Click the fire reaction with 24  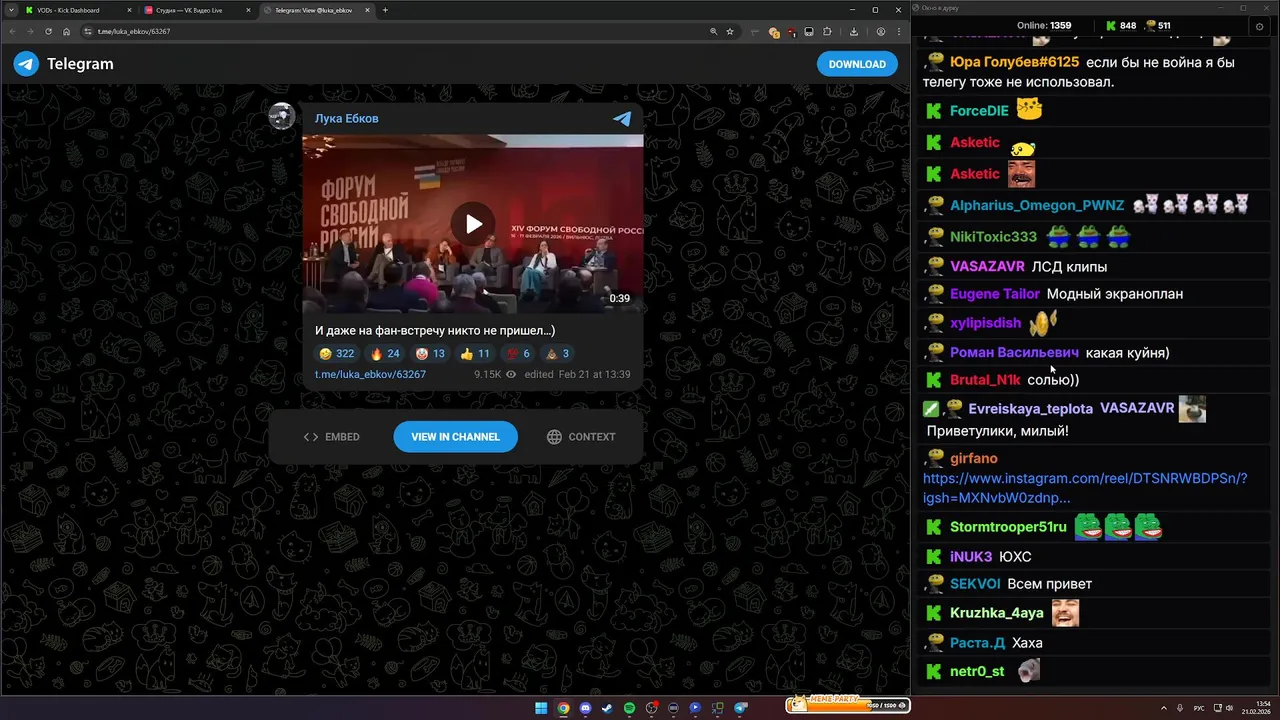tap(385, 354)
